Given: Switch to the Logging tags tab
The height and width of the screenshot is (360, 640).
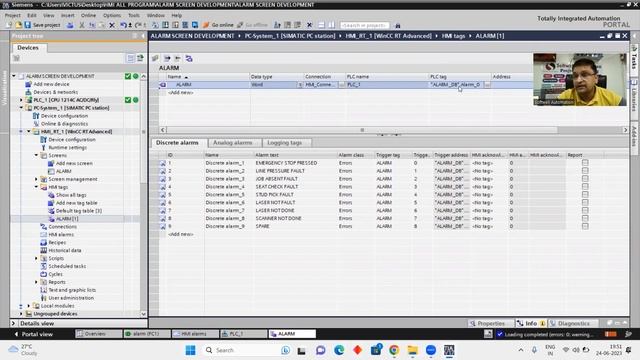Looking at the screenshot, I should point(284,143).
